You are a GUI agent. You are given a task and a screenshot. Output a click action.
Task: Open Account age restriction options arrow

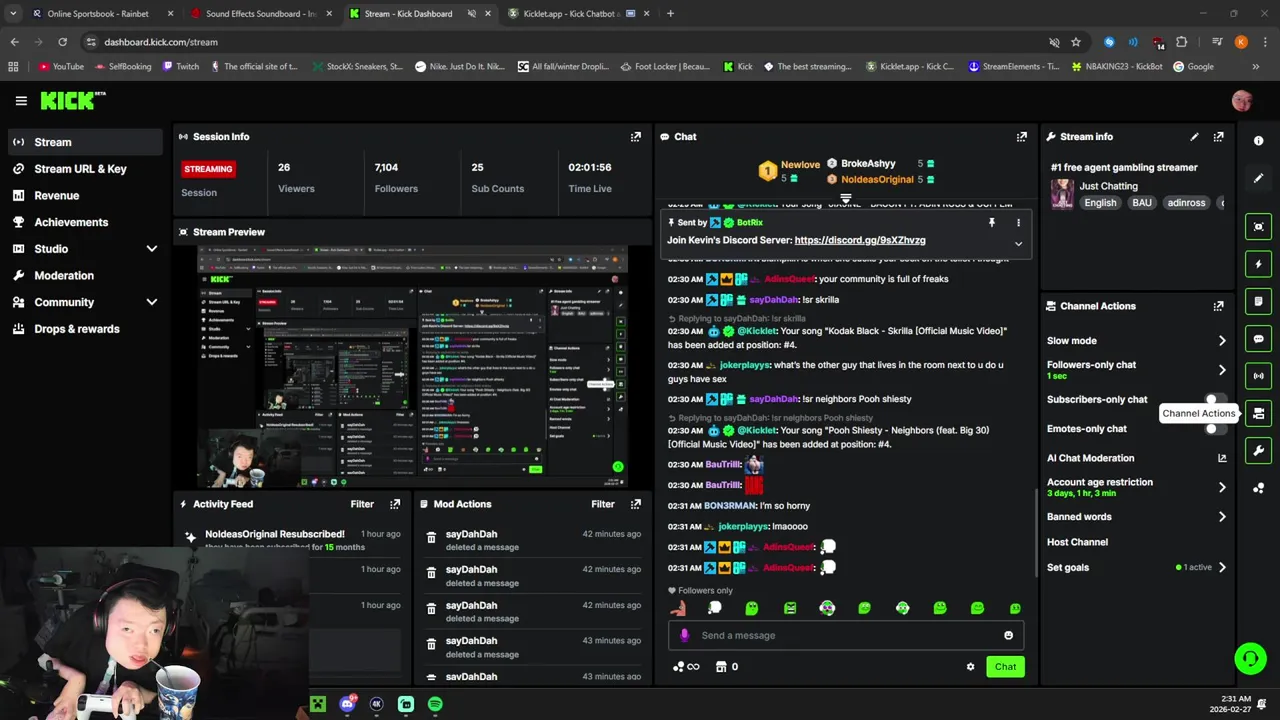click(x=1222, y=487)
